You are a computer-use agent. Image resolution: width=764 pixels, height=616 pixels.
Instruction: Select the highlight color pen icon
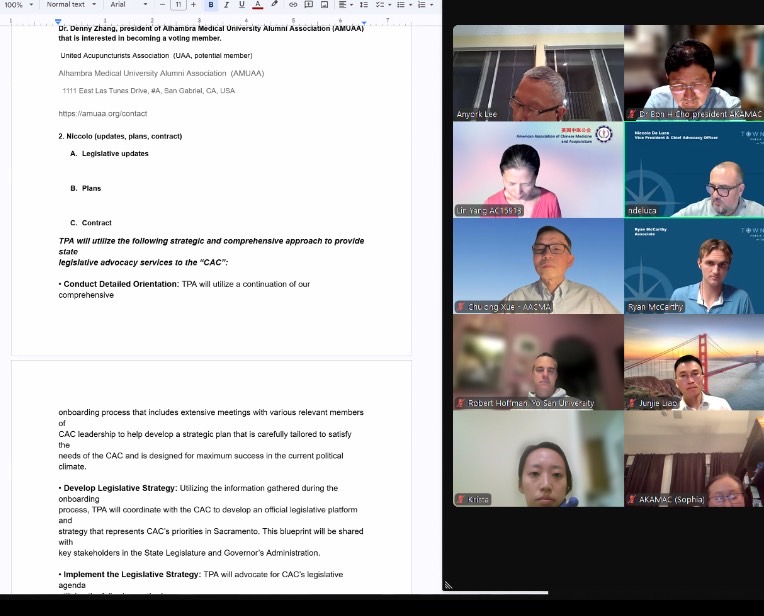pyautogui.click(x=273, y=5)
